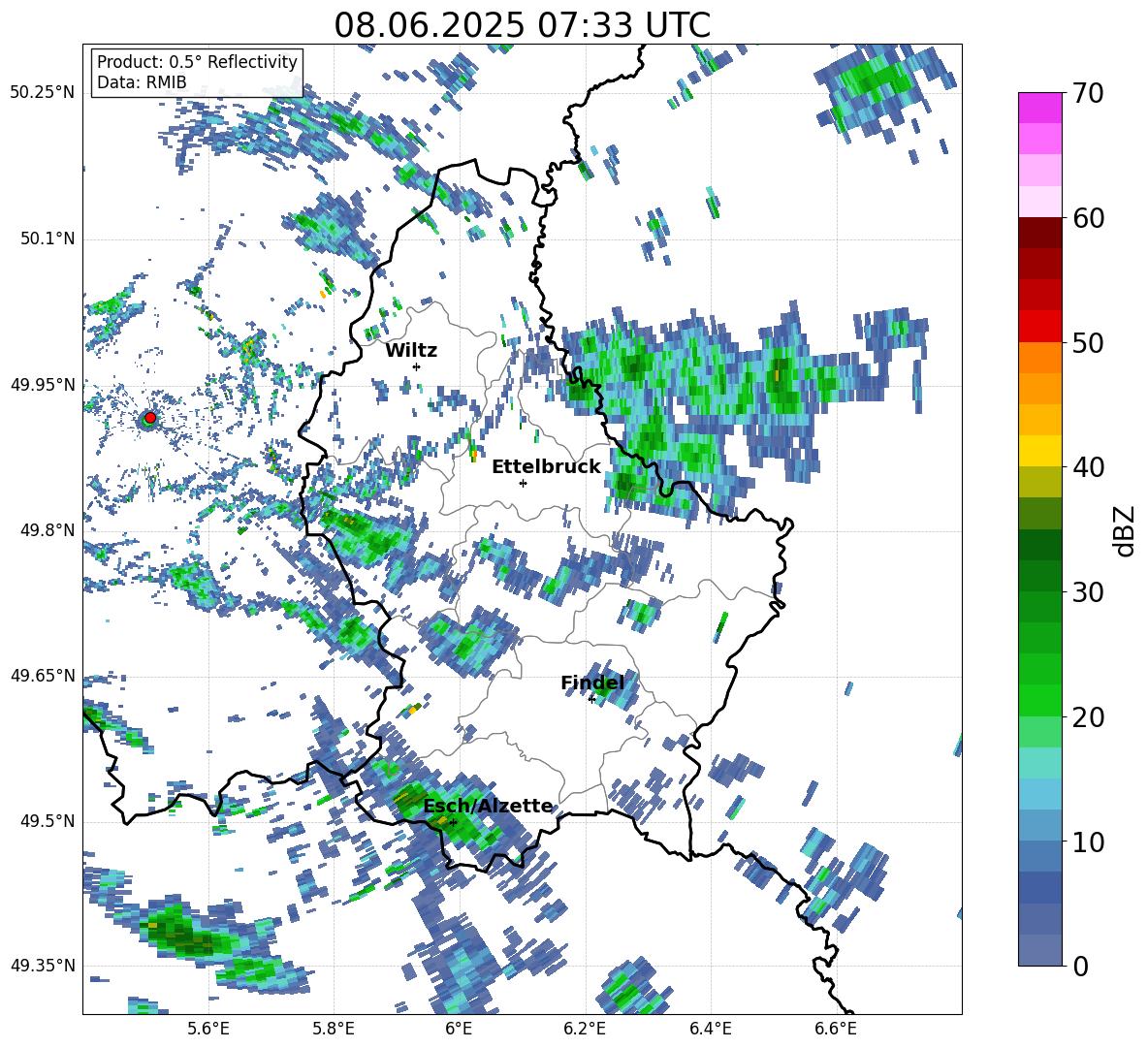Click the Esch/Alzette station cross marker
Screen dimensions: 1148x1048
pyautogui.click(x=453, y=822)
